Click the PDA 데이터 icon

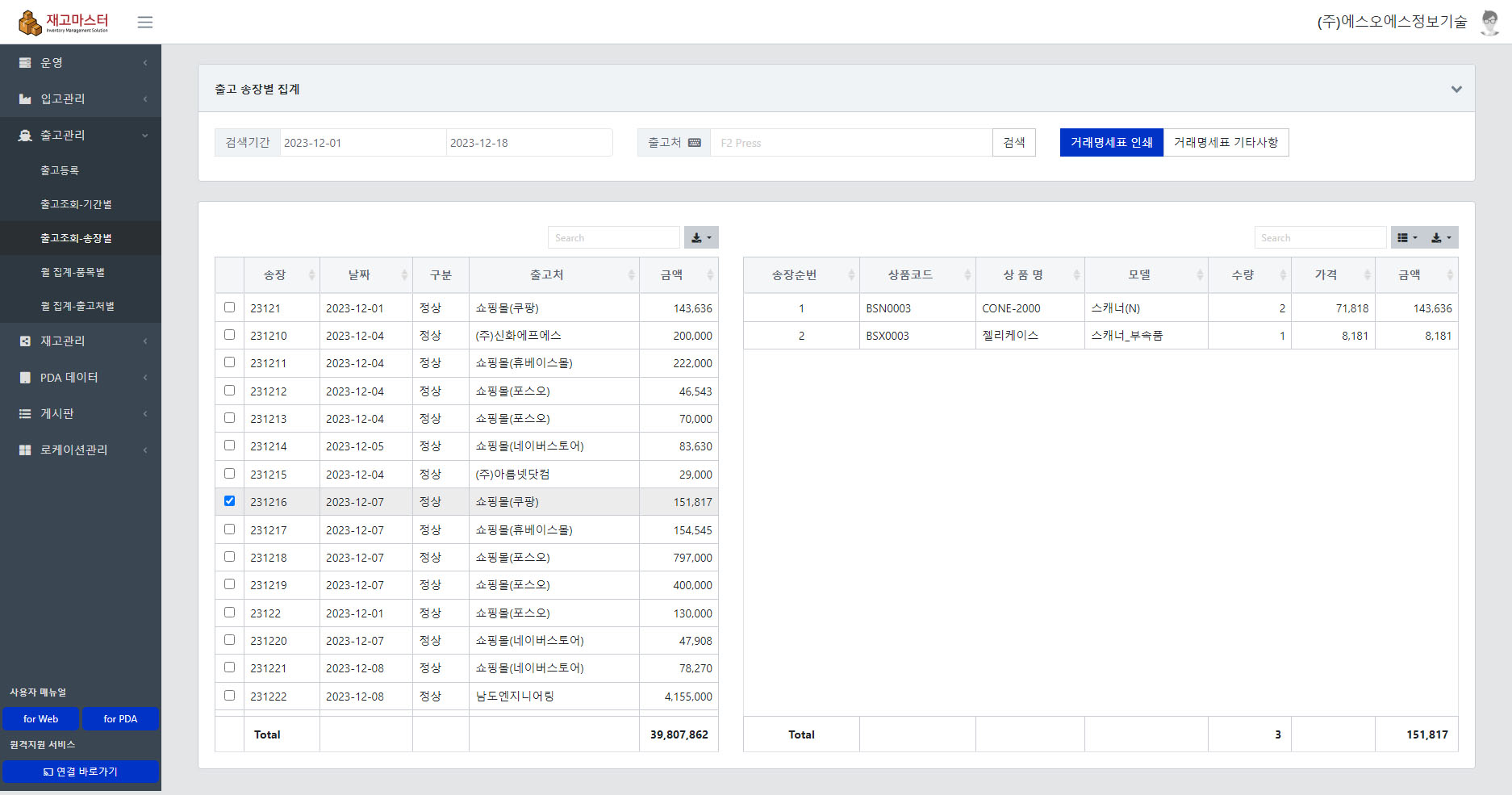click(x=25, y=377)
